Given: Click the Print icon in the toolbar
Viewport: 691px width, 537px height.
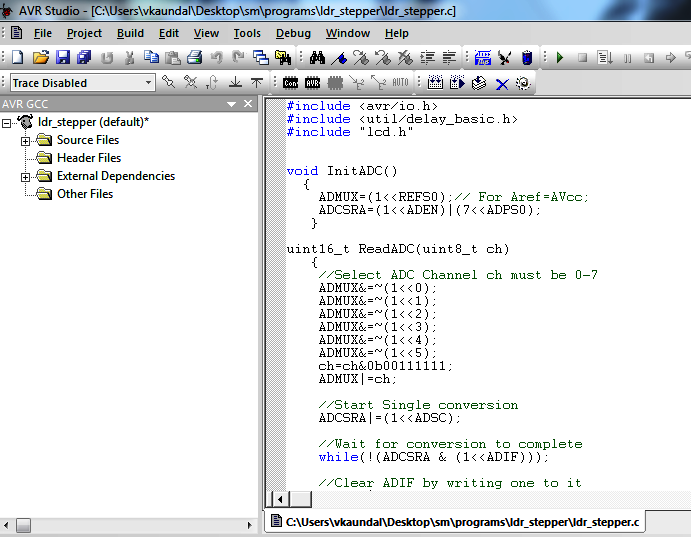Looking at the screenshot, I should [195, 58].
